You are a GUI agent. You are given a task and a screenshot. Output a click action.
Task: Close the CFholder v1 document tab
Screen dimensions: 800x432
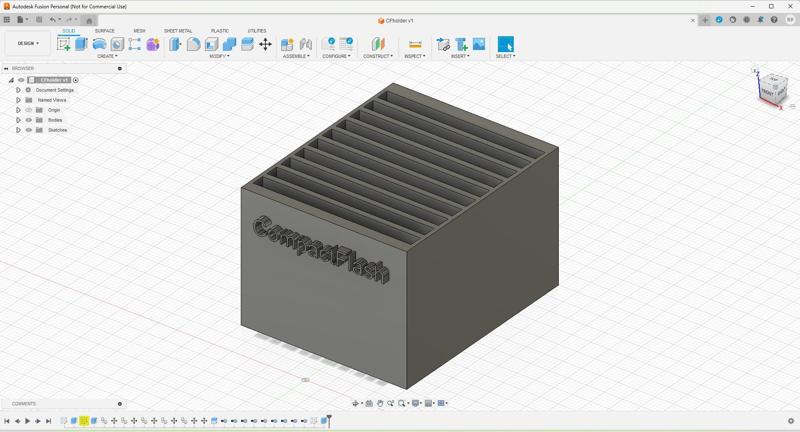click(x=692, y=20)
